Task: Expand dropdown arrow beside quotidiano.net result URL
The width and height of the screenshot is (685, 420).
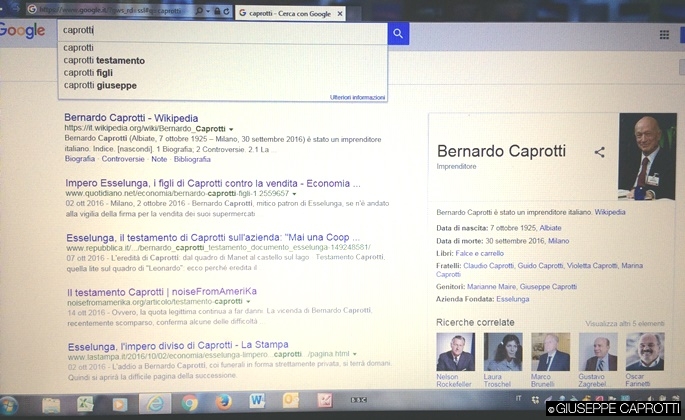Action: click(295, 193)
